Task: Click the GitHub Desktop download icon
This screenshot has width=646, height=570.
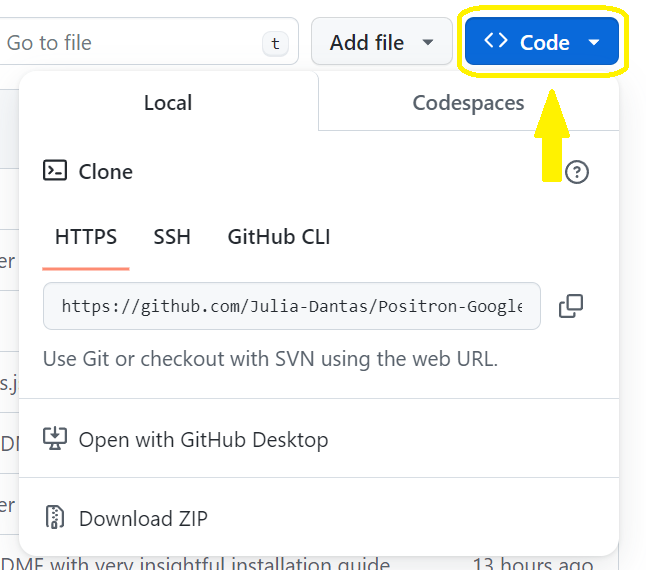Action: click(55, 439)
